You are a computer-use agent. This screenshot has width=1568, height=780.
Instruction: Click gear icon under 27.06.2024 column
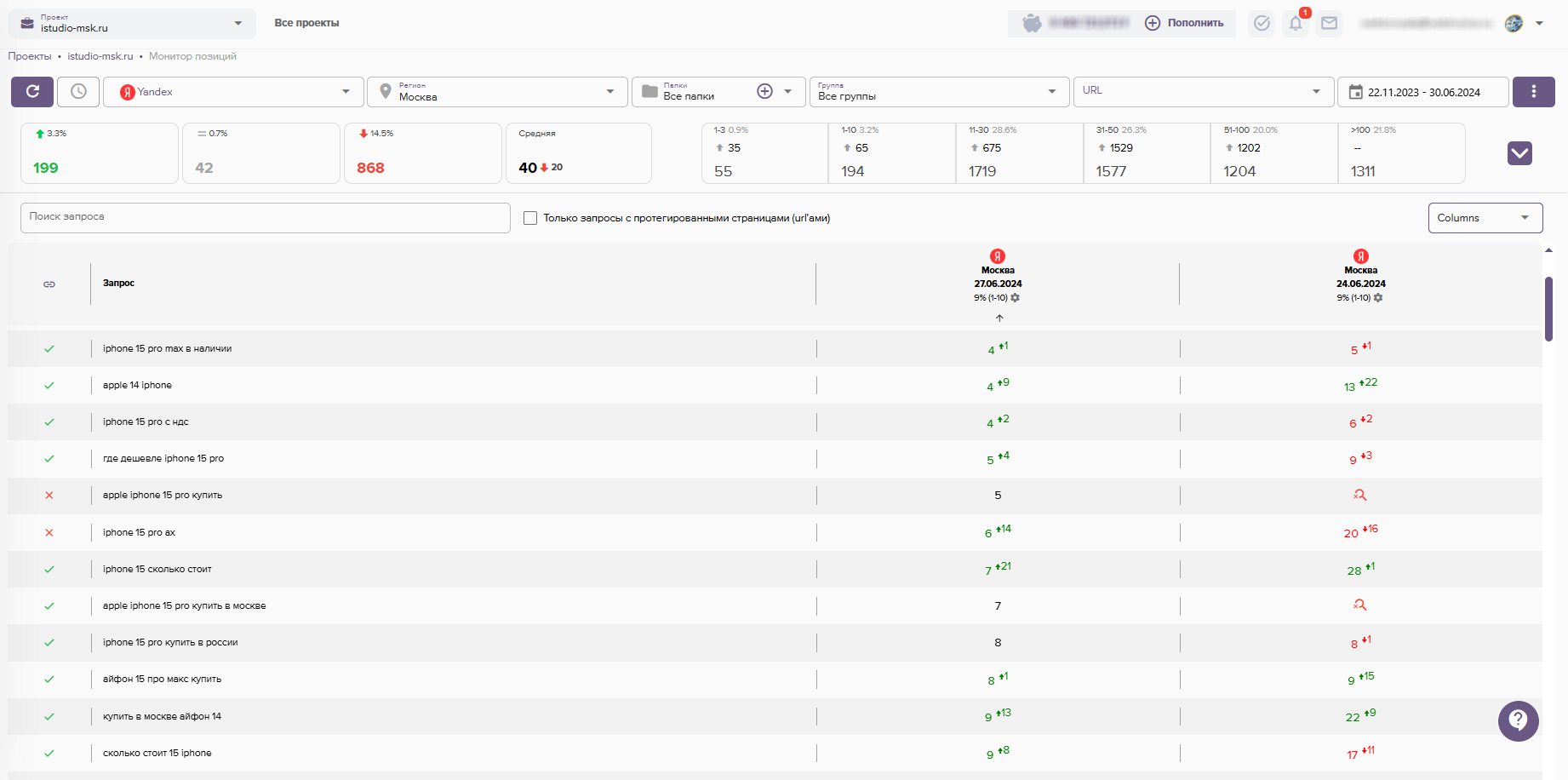[x=1015, y=298]
